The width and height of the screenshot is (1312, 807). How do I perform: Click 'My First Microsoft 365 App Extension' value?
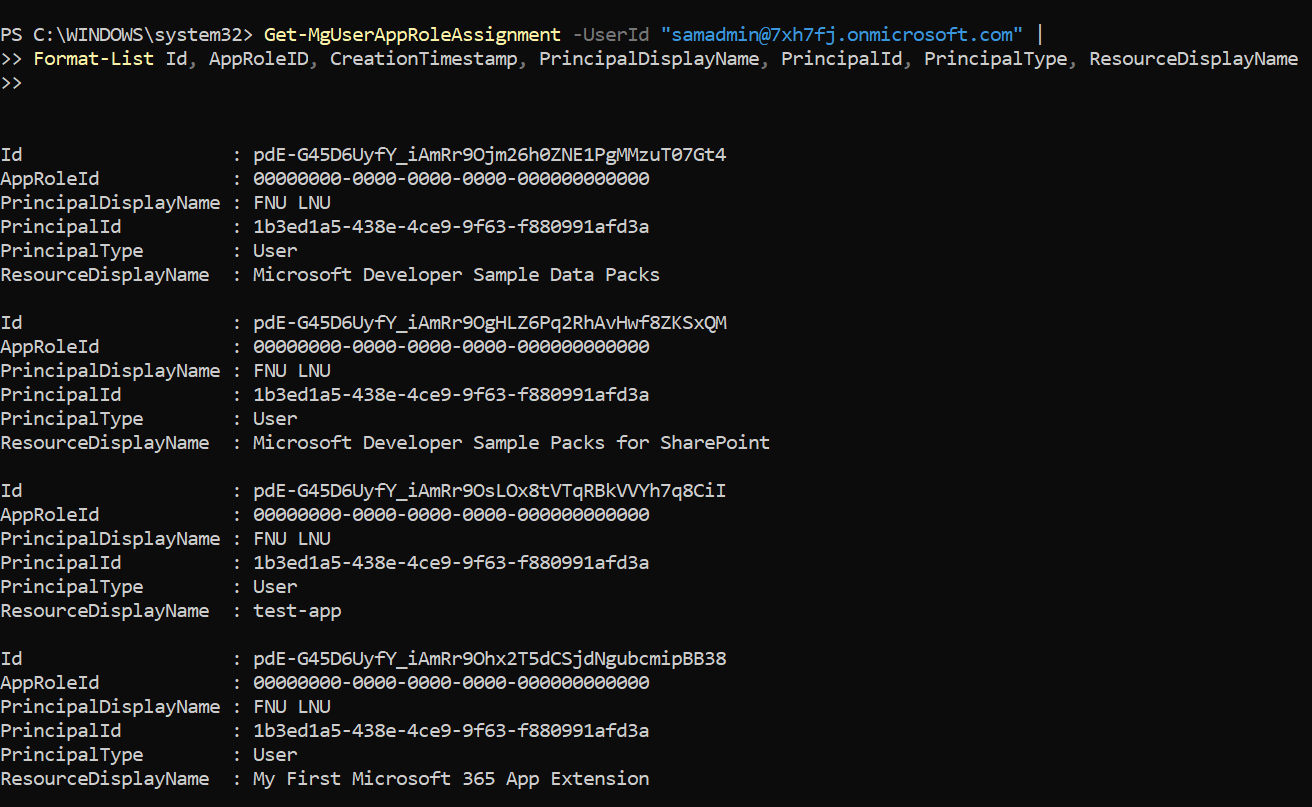click(x=451, y=779)
